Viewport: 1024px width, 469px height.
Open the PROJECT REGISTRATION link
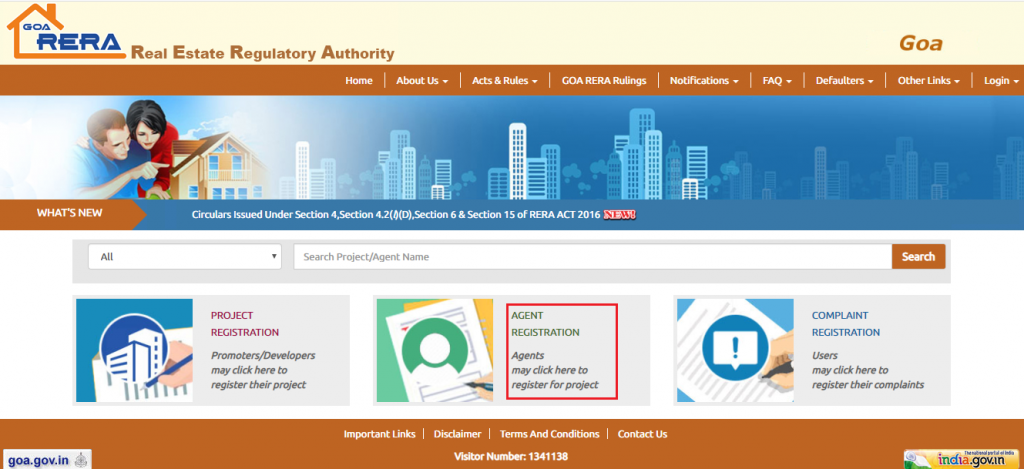245,324
